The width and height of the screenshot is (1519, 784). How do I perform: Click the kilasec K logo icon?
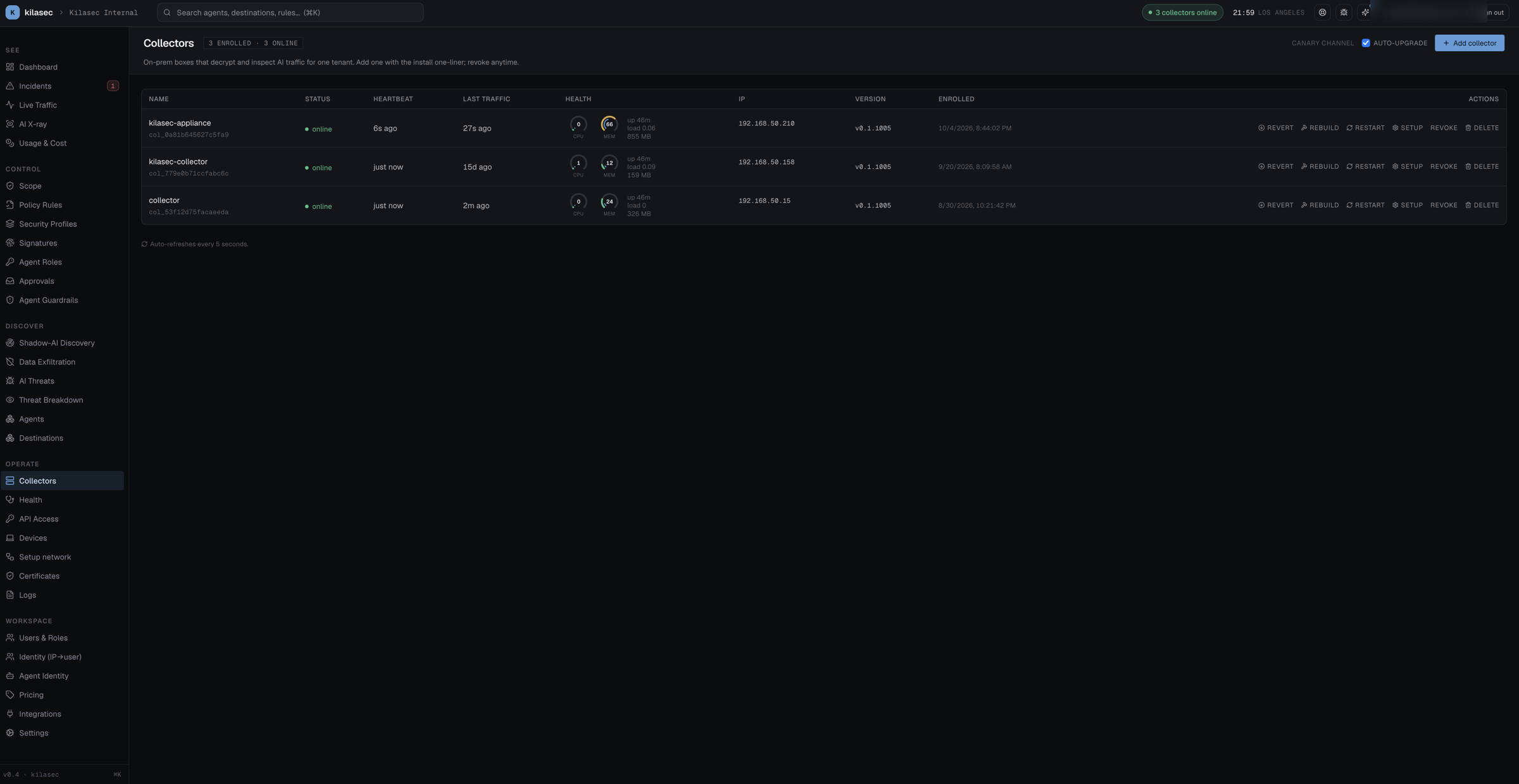(12, 12)
